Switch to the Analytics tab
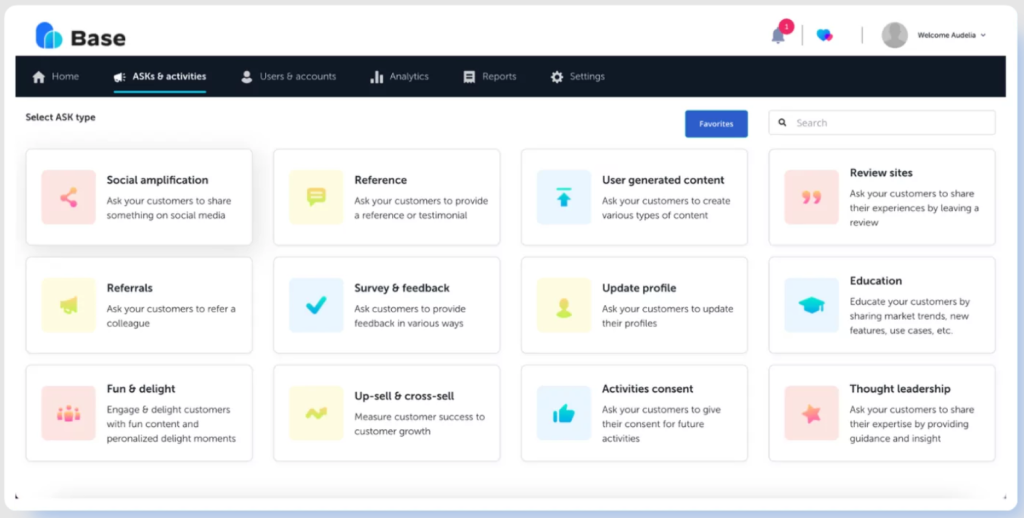The height and width of the screenshot is (518, 1024). [x=399, y=76]
